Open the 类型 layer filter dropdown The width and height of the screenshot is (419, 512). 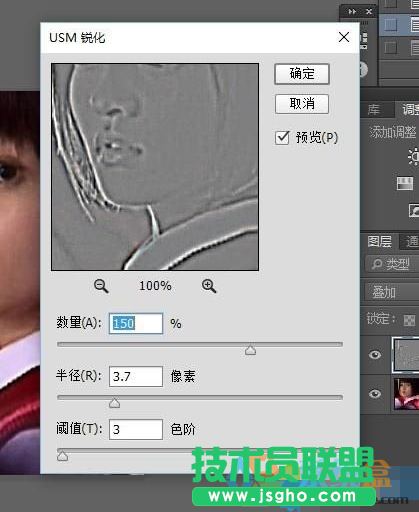click(x=392, y=264)
